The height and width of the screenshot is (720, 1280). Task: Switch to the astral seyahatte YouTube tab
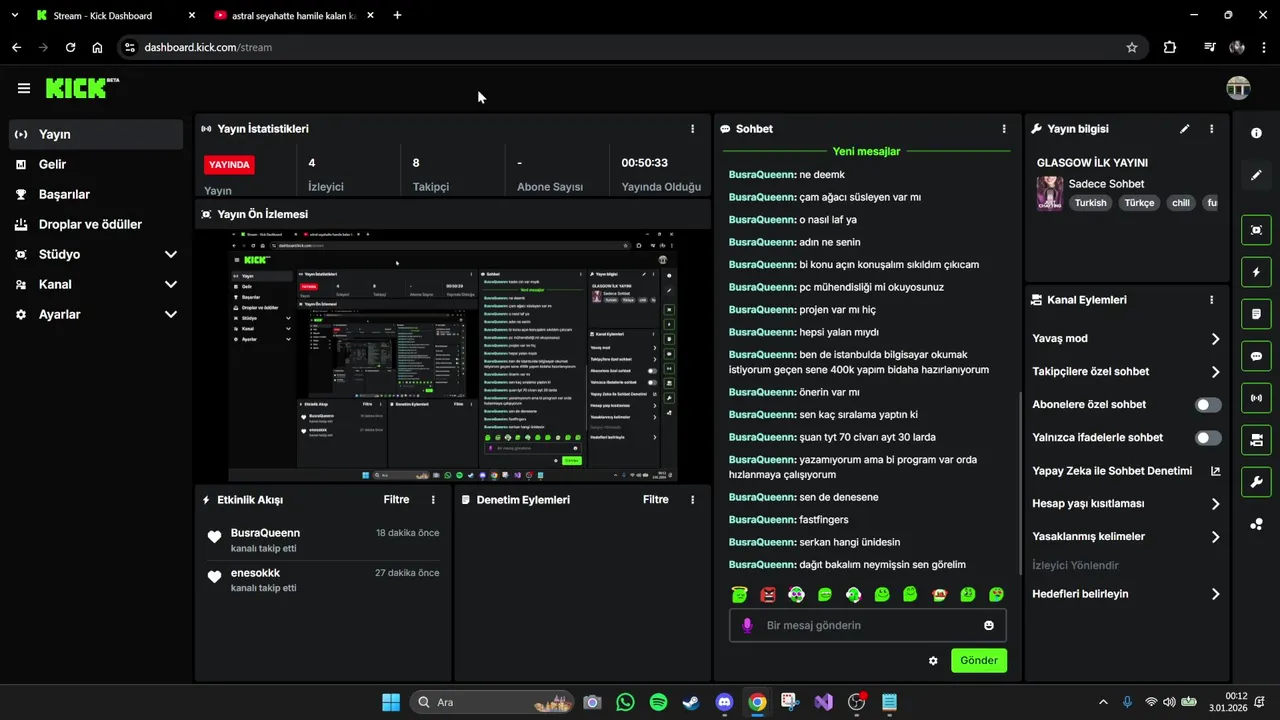point(294,16)
